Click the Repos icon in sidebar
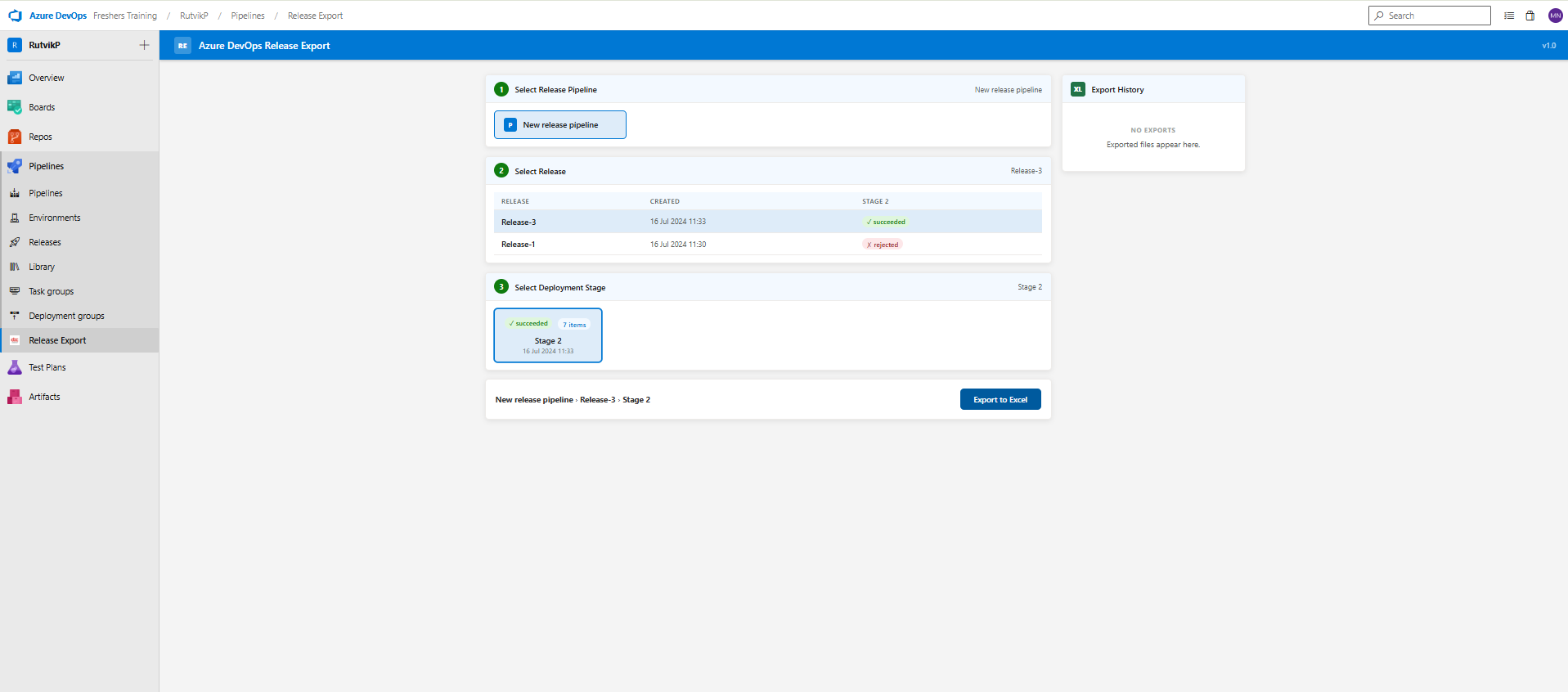This screenshot has height=692, width=1568. [15, 137]
